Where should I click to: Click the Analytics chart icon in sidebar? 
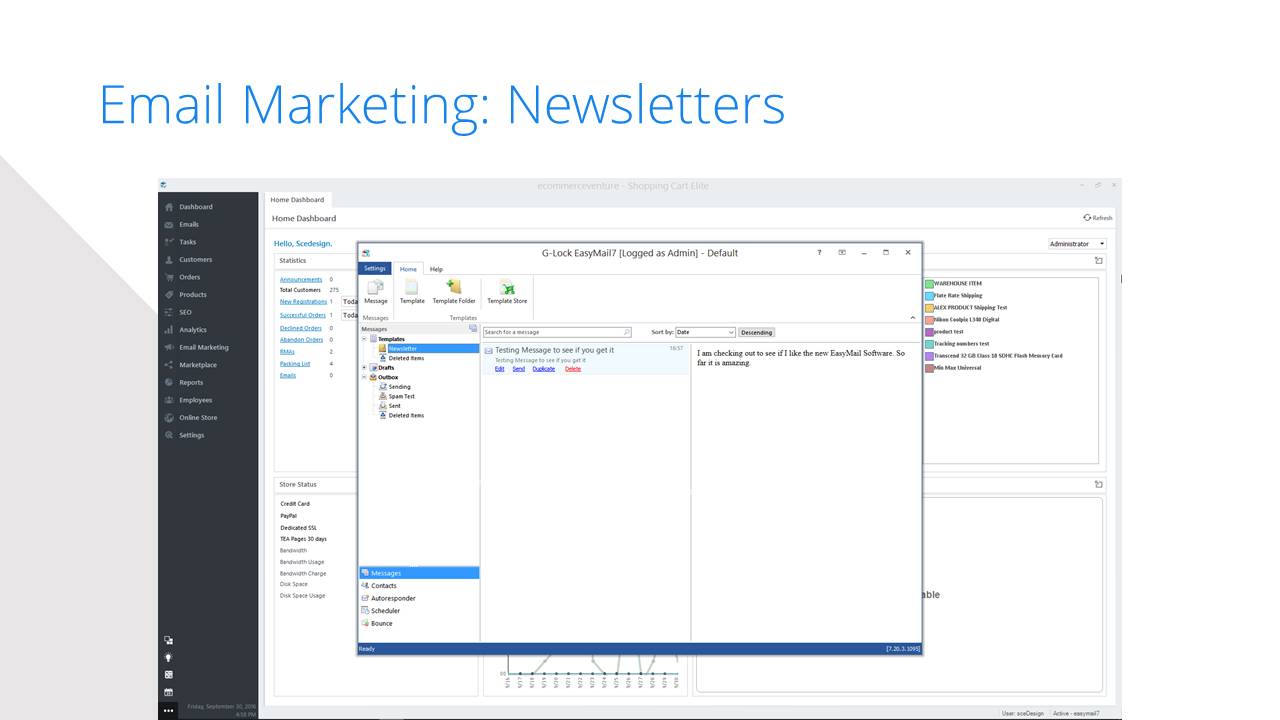(169, 330)
